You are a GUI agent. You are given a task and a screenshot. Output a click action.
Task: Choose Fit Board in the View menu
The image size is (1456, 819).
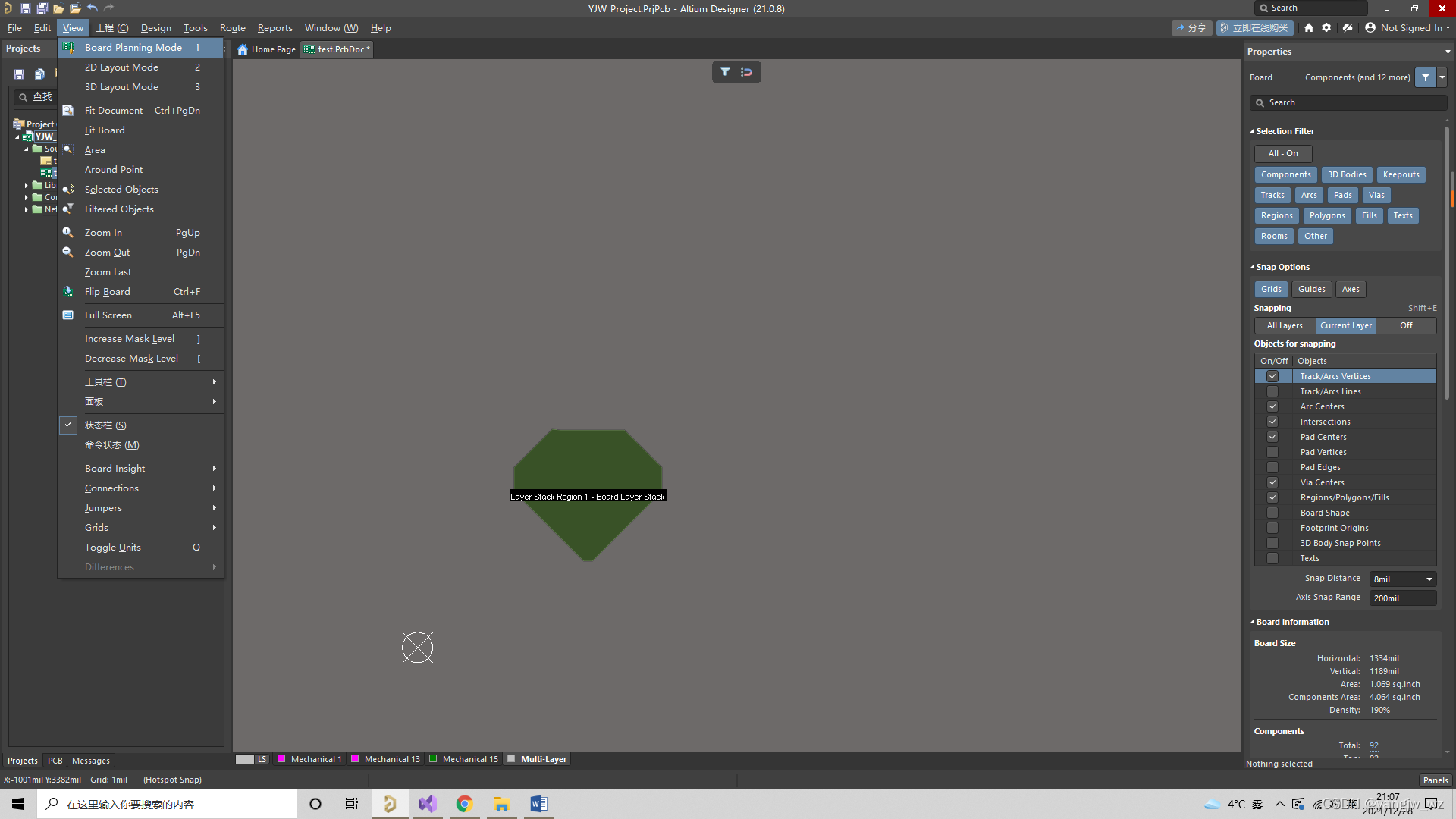(141, 130)
